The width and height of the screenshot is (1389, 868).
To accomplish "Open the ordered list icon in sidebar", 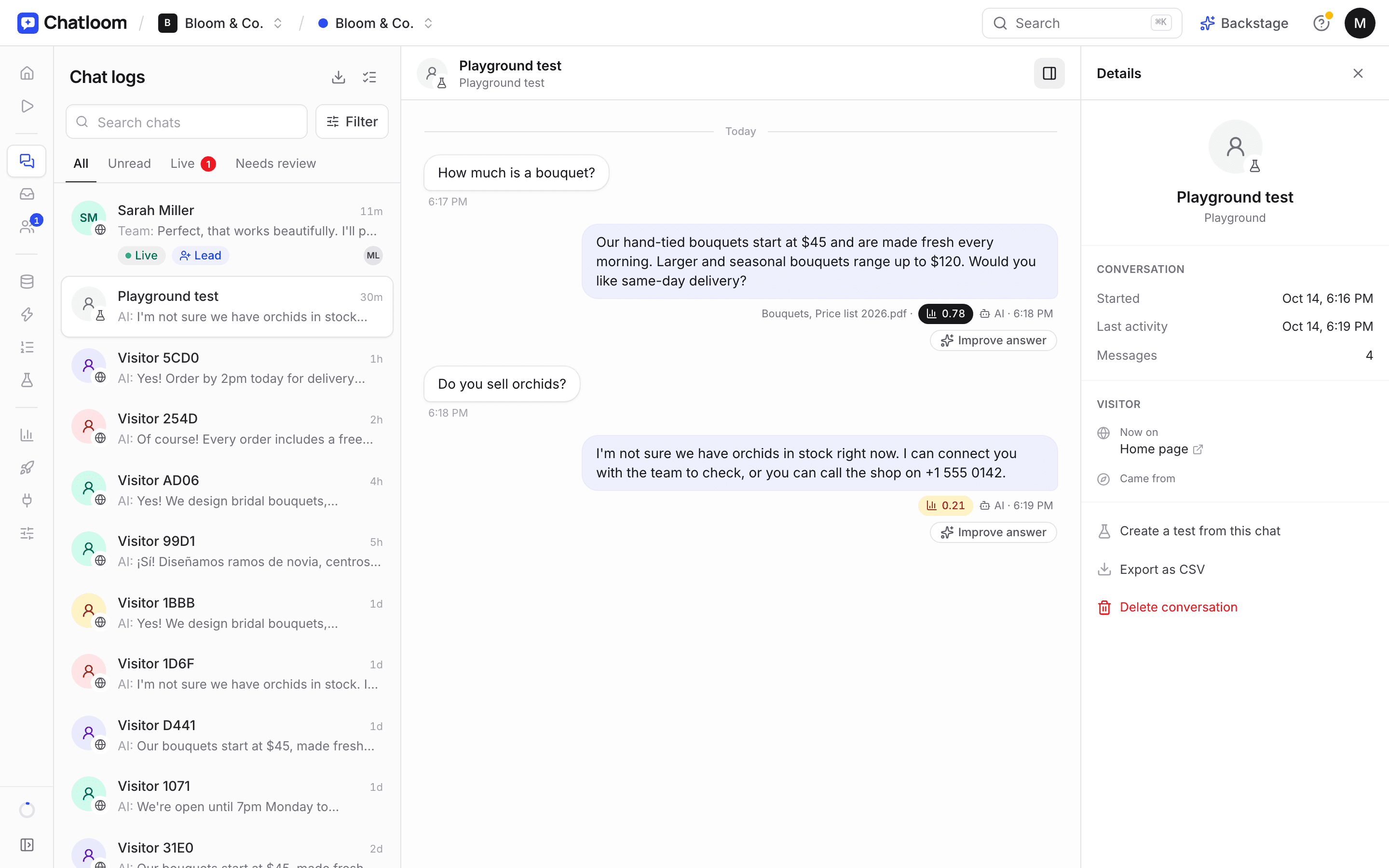I will pos(27,347).
